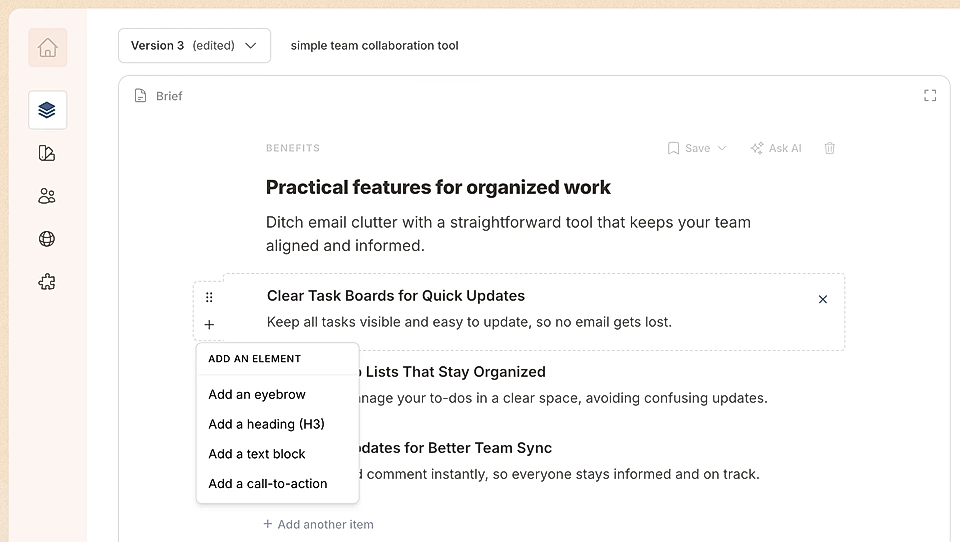Viewport: 960px width, 542px height.
Task: Go to the Home icon in sidebar
Action: (48, 48)
